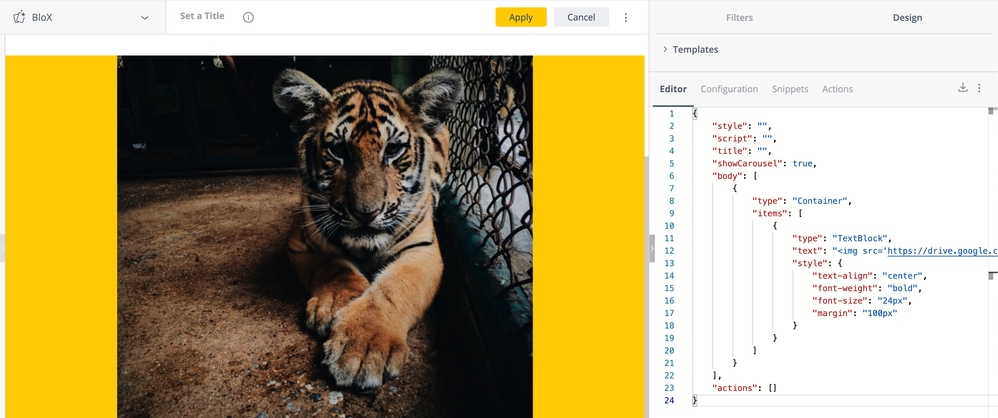Click the collapse handle on the left edge
The image size is (998, 418).
point(3,248)
